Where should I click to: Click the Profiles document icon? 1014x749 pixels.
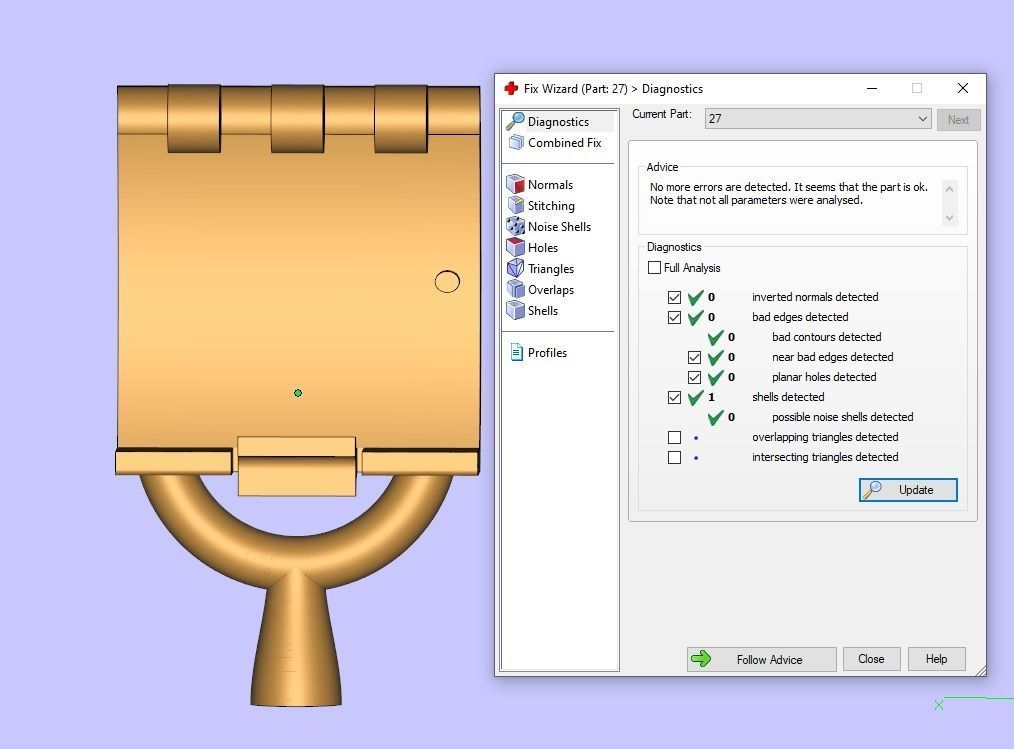coord(517,353)
